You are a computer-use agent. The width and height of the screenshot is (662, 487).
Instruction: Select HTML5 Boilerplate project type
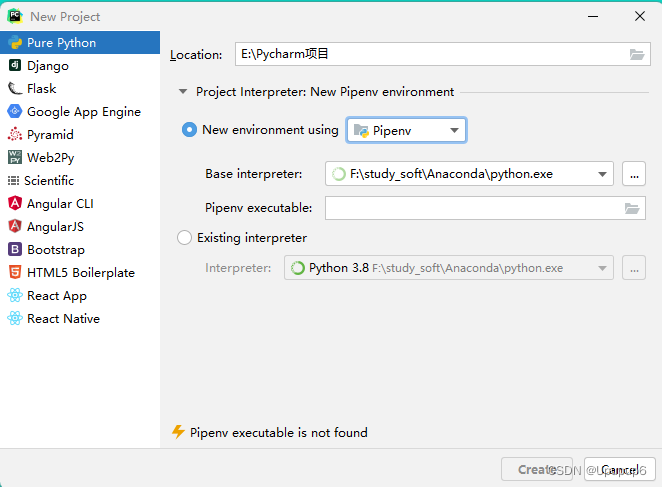click(80, 273)
